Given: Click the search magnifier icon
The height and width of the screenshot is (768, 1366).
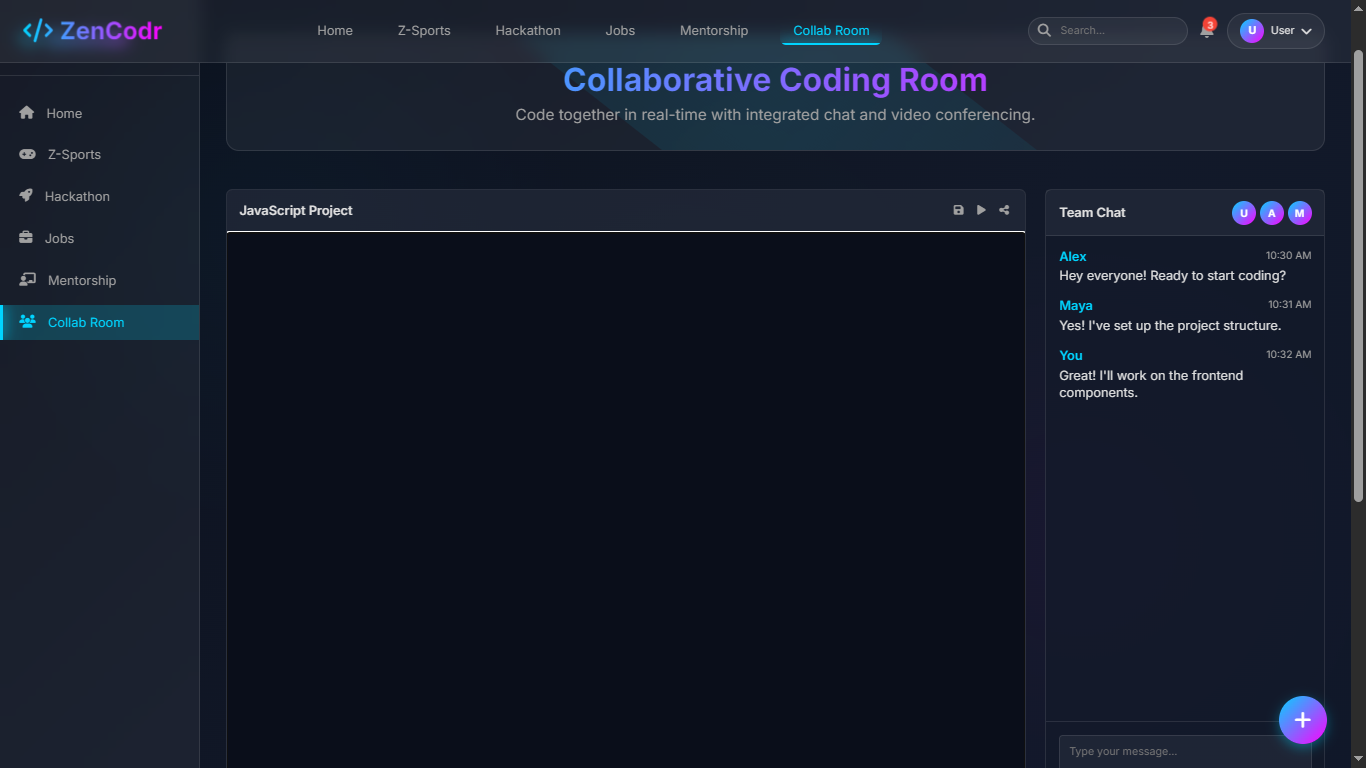Looking at the screenshot, I should point(1044,31).
